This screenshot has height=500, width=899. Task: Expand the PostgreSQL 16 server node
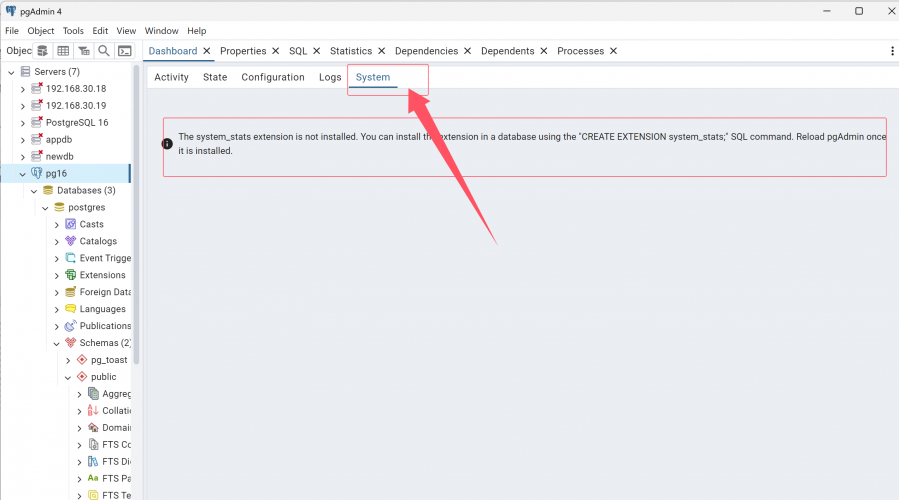coord(22,123)
